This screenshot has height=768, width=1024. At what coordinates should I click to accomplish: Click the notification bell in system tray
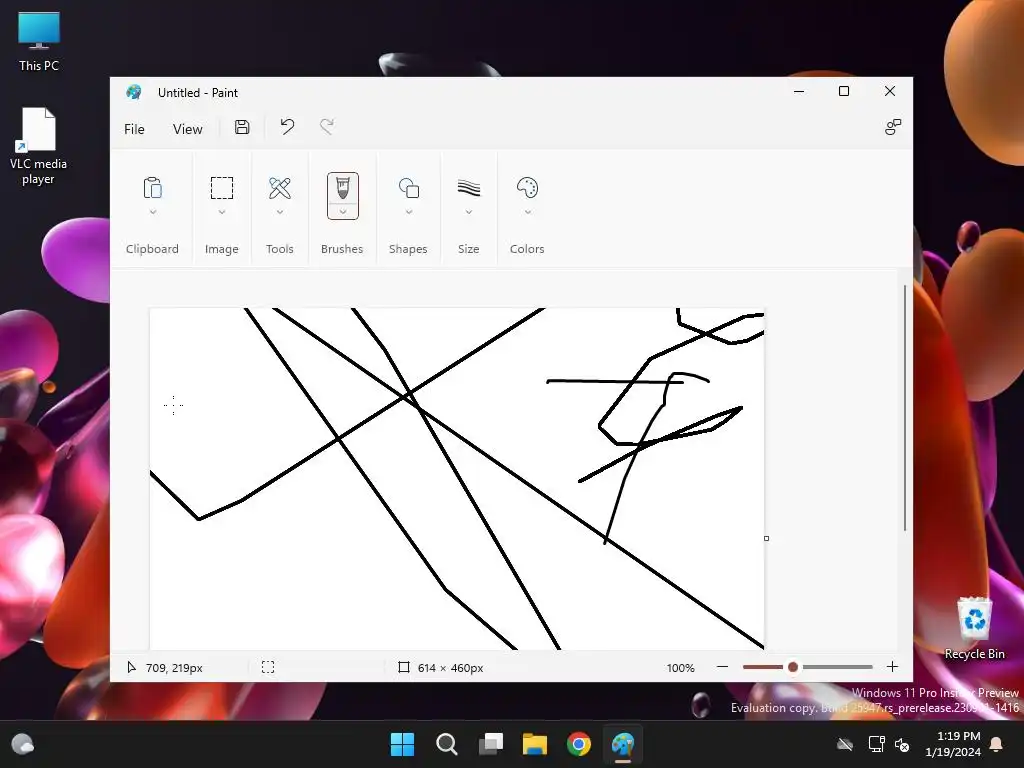coord(997,744)
